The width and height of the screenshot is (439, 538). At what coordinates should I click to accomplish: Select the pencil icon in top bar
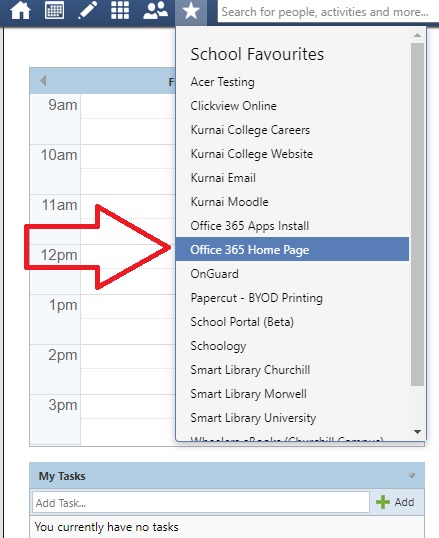pyautogui.click(x=87, y=10)
